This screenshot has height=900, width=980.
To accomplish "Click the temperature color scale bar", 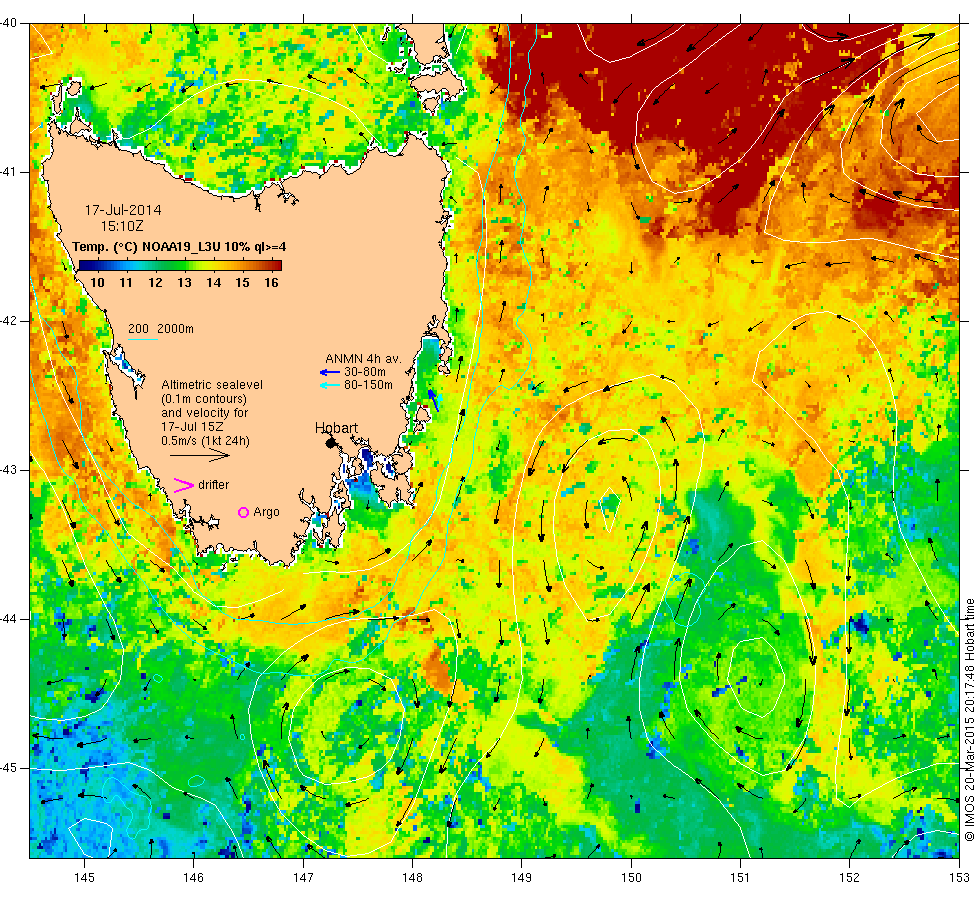I will (x=180, y=265).
